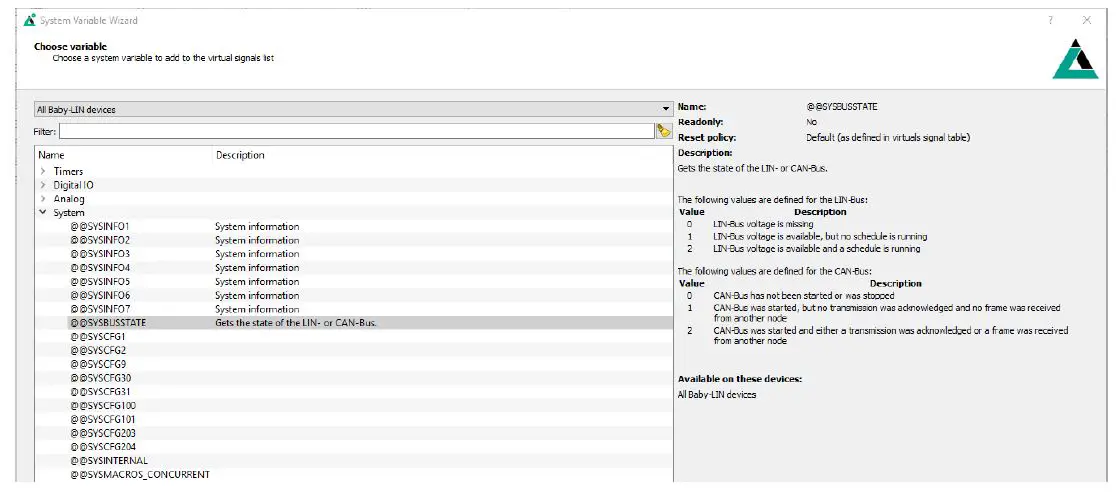Click 'Gets the state of the LIN- or CAN-Bus.' row description
This screenshot has width=1116, height=496.
coord(295,323)
